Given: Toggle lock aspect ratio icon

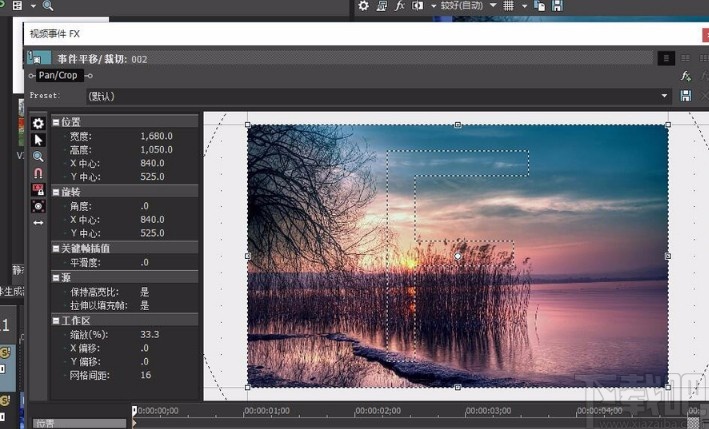Looking at the screenshot, I should point(38,190).
